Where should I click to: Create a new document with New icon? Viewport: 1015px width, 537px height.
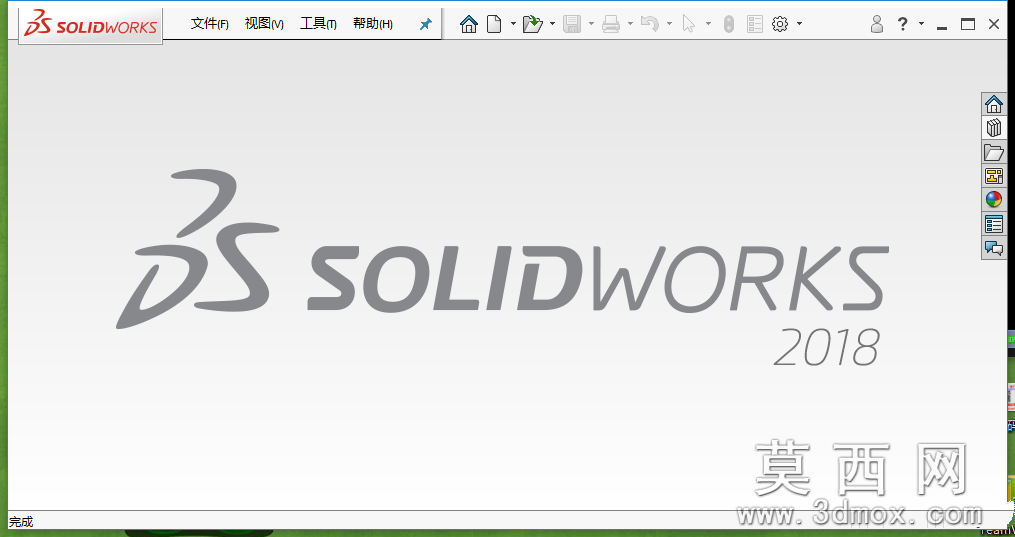(495, 25)
